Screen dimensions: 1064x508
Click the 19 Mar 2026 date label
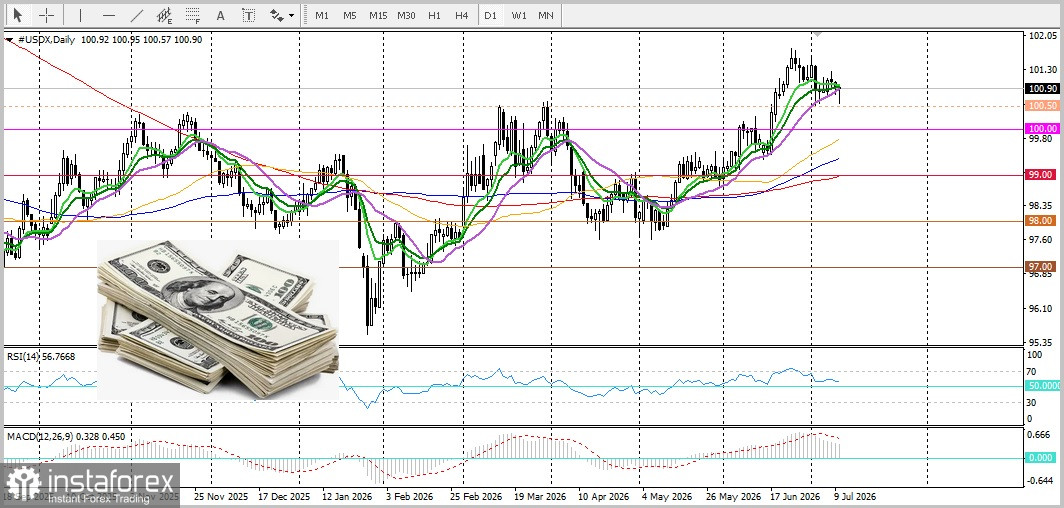click(x=540, y=496)
